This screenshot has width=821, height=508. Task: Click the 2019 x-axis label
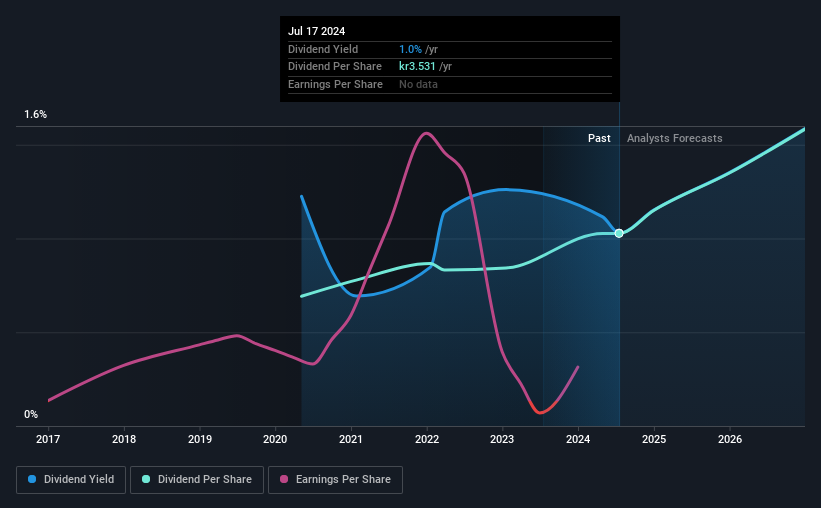coord(199,439)
